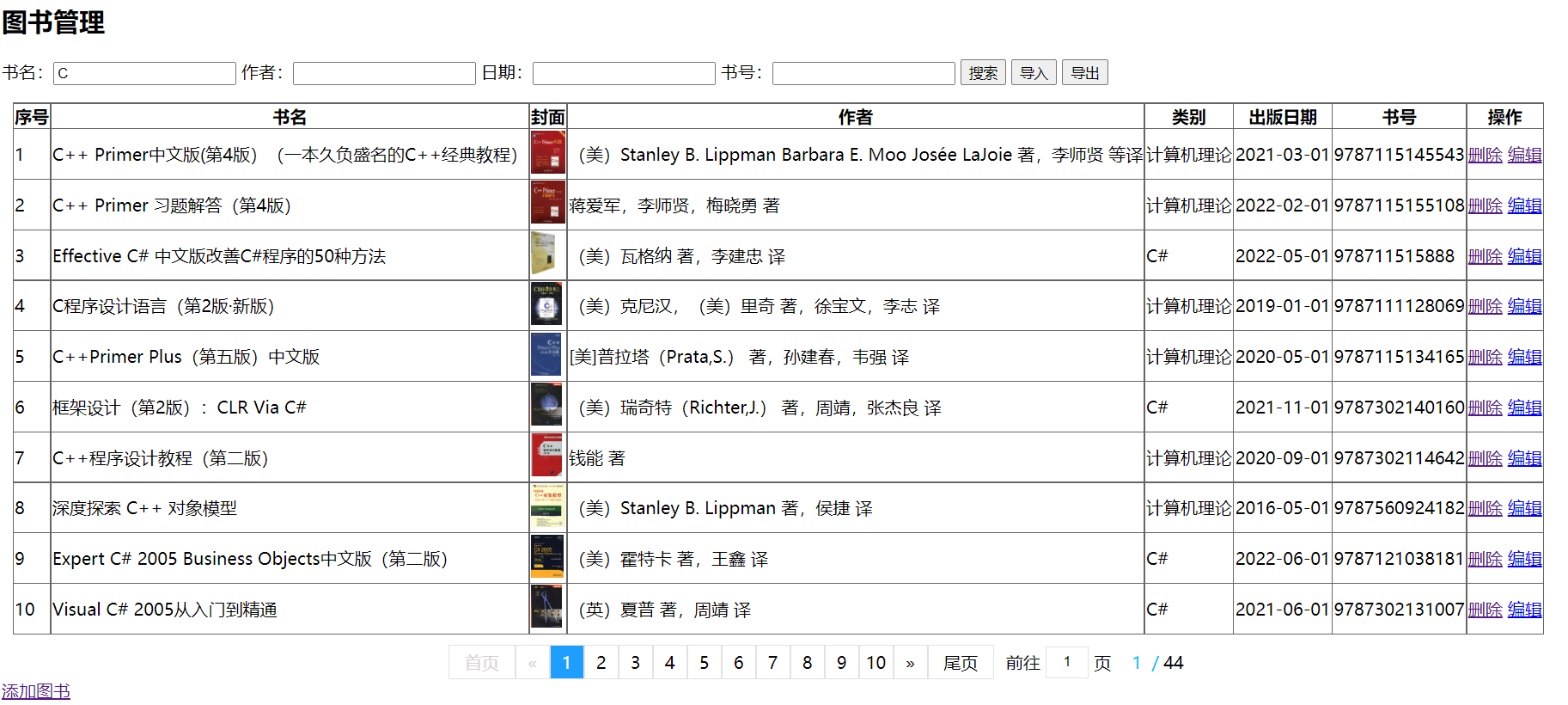1568x705 pixels.
Task: Focus the 前往 page number box
Action: (x=1067, y=662)
